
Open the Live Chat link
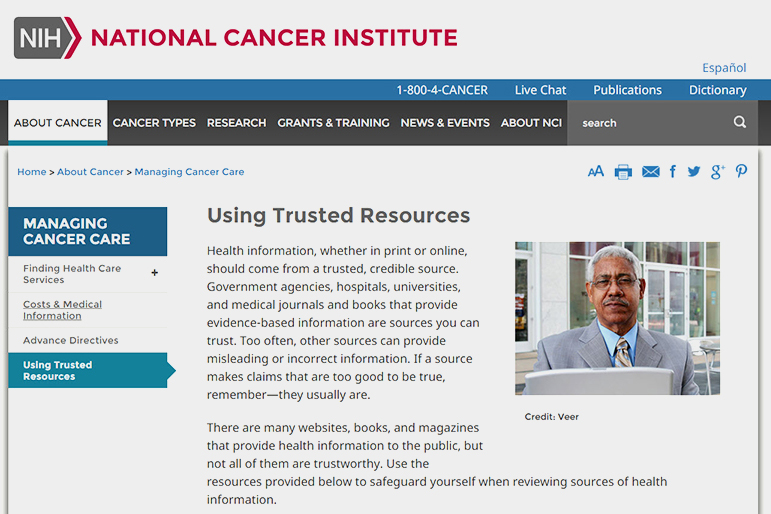pos(540,90)
